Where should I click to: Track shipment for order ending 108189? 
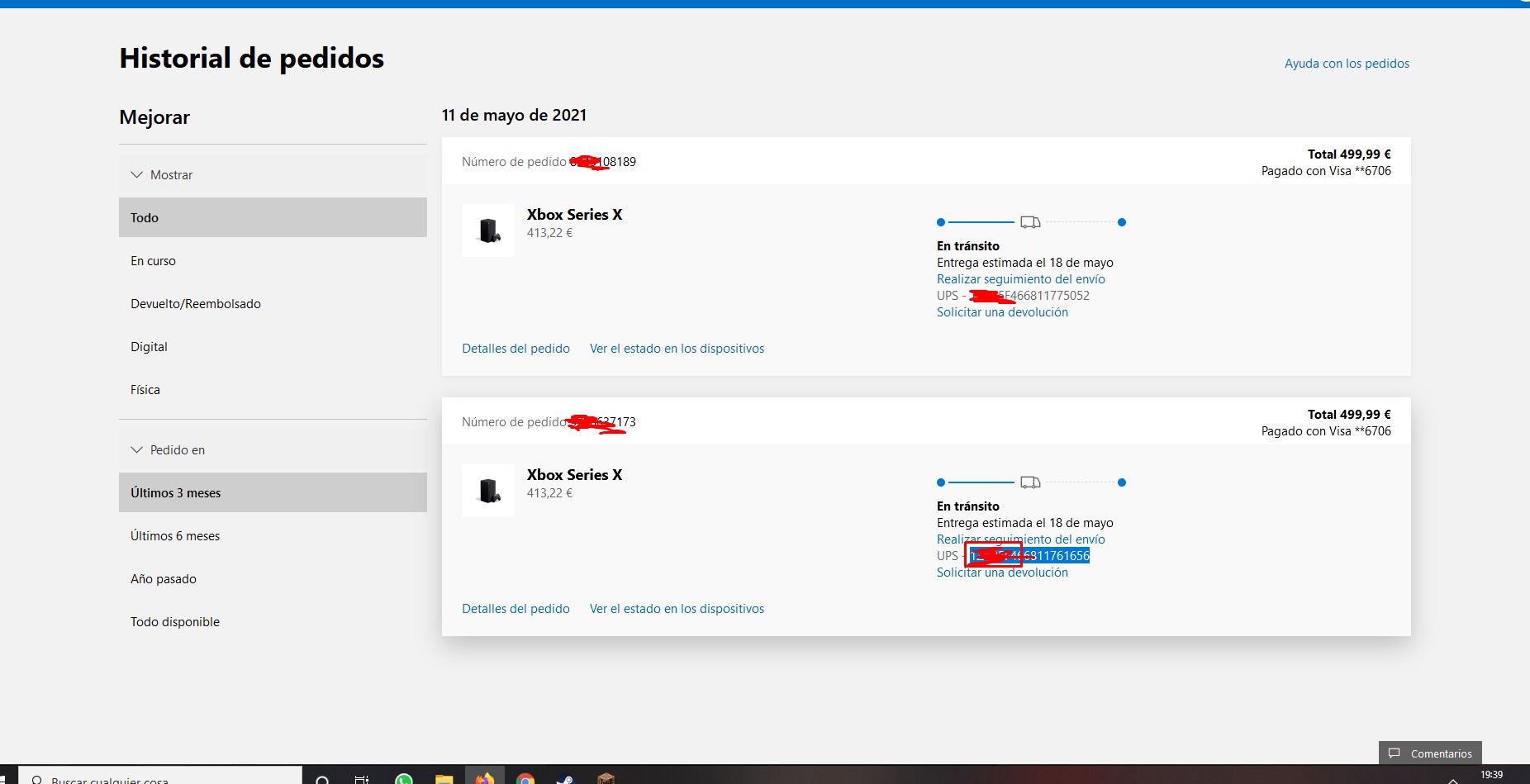click(x=1020, y=279)
